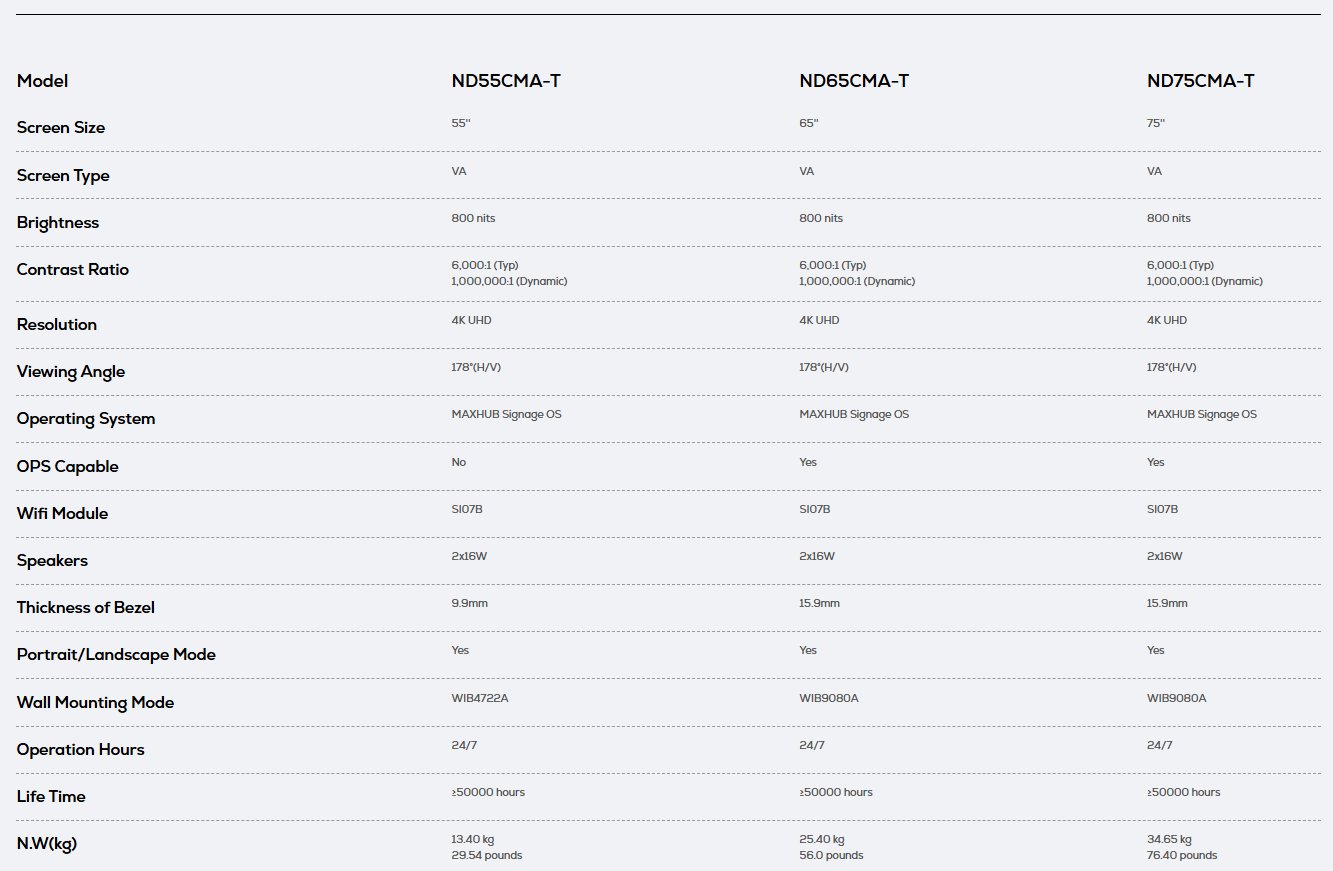
Task: Click the 25.40 kg weight value
Action: (822, 840)
